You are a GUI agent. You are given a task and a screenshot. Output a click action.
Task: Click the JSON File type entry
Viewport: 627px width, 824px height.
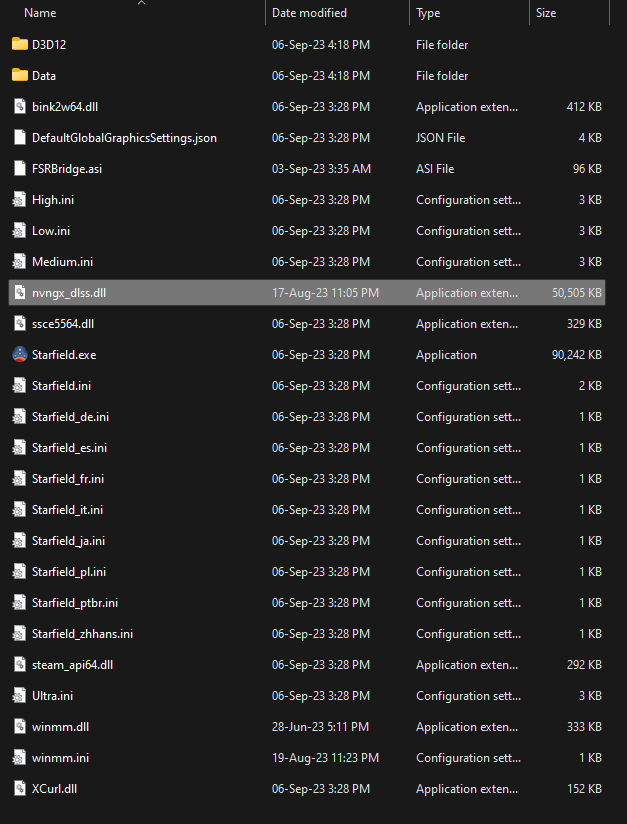point(440,138)
